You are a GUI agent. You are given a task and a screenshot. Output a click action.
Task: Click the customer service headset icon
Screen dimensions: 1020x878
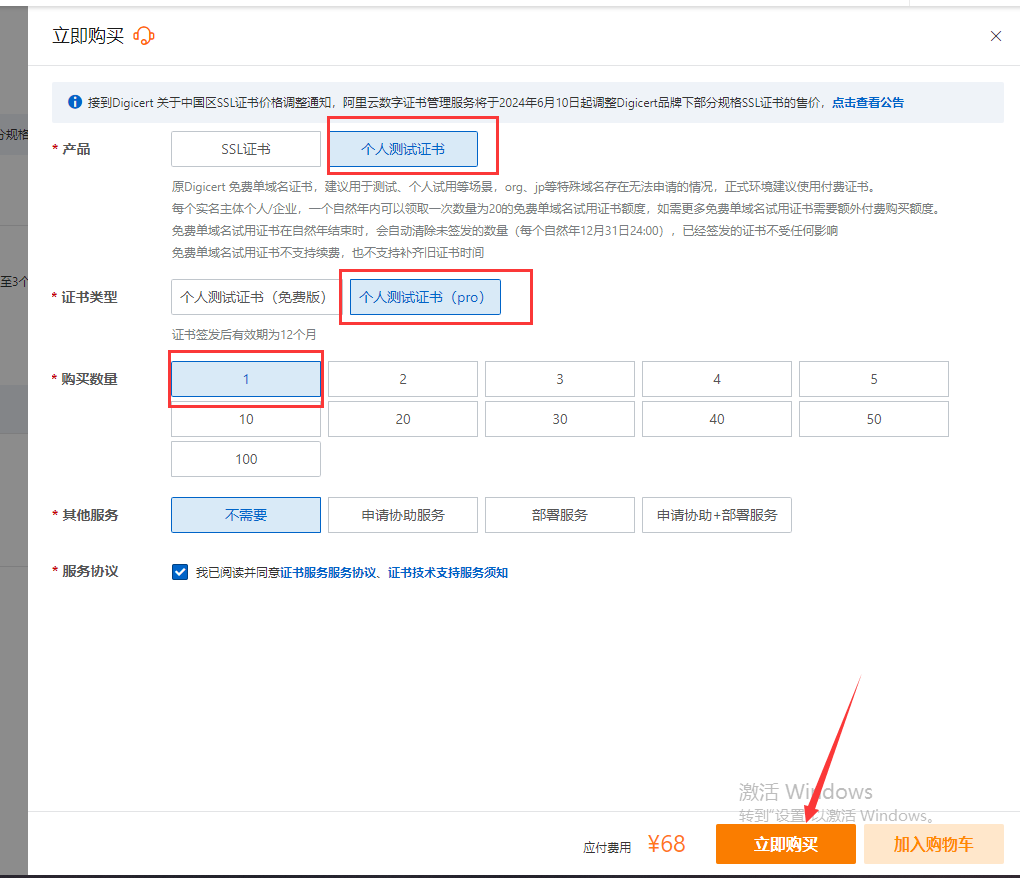coord(144,36)
